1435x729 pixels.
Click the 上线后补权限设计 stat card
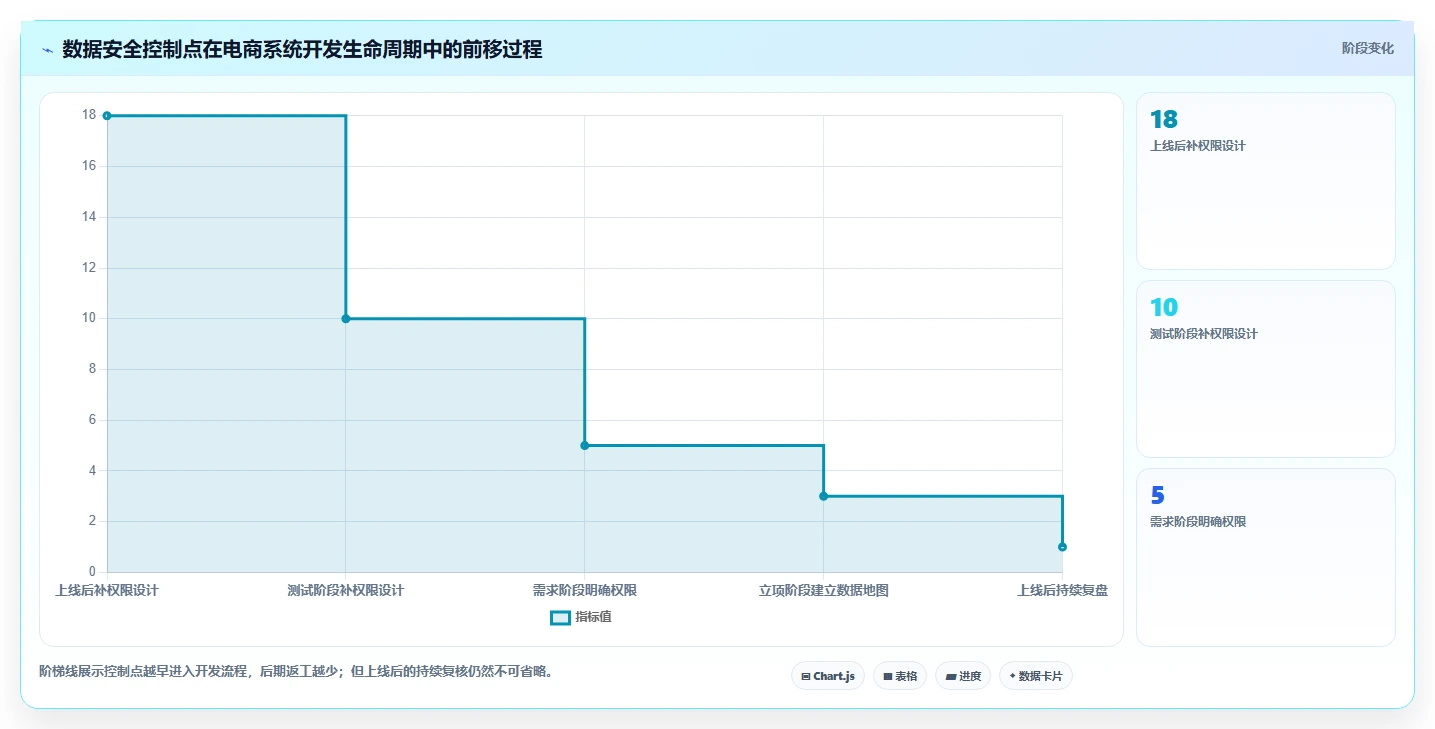pyautogui.click(x=1265, y=181)
